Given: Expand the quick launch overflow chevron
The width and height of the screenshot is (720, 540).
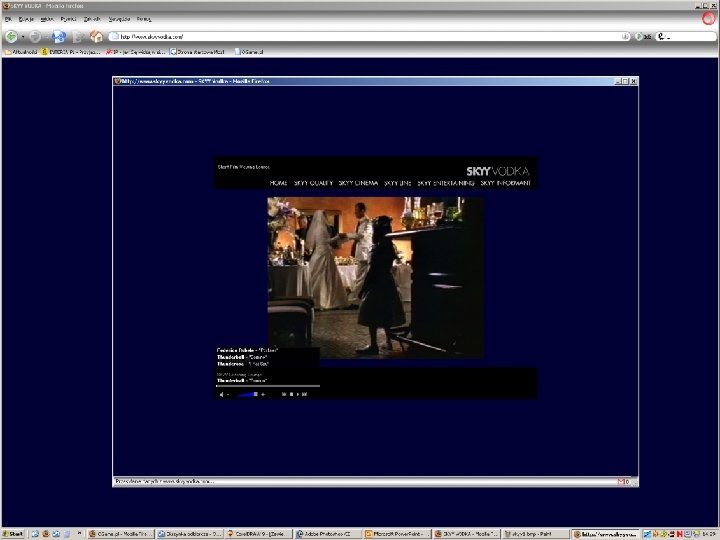Looking at the screenshot, I should click(79, 534).
